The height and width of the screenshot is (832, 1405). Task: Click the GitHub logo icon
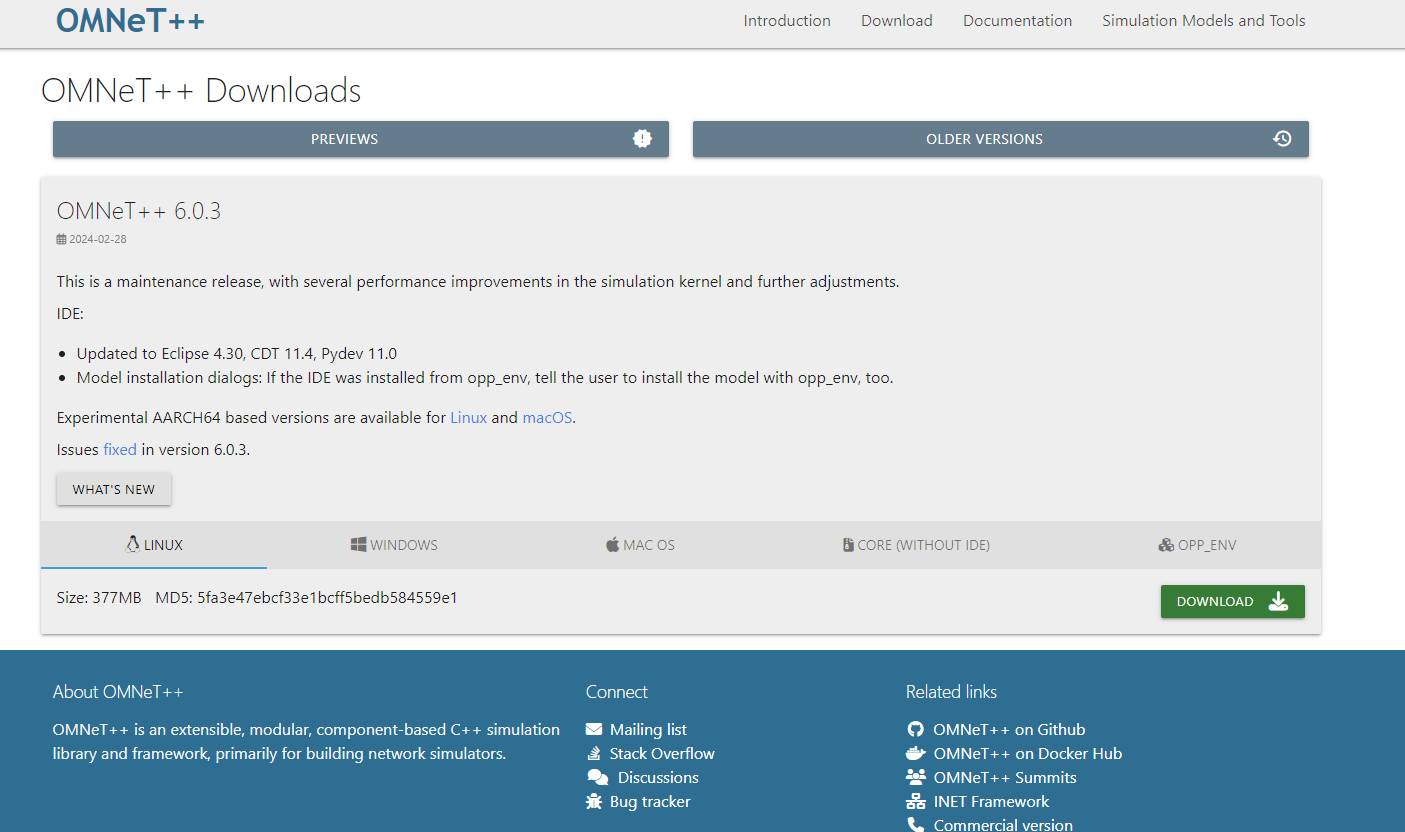tap(915, 730)
